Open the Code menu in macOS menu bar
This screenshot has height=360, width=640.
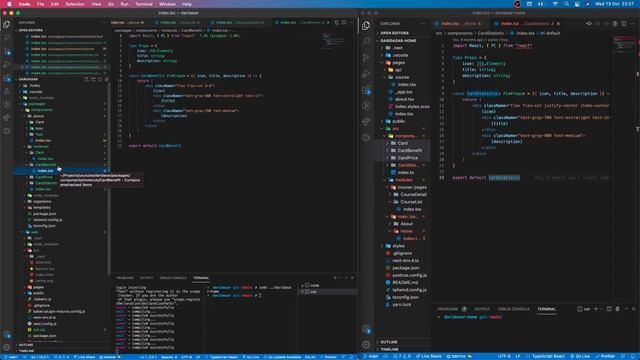(x=24, y=4)
